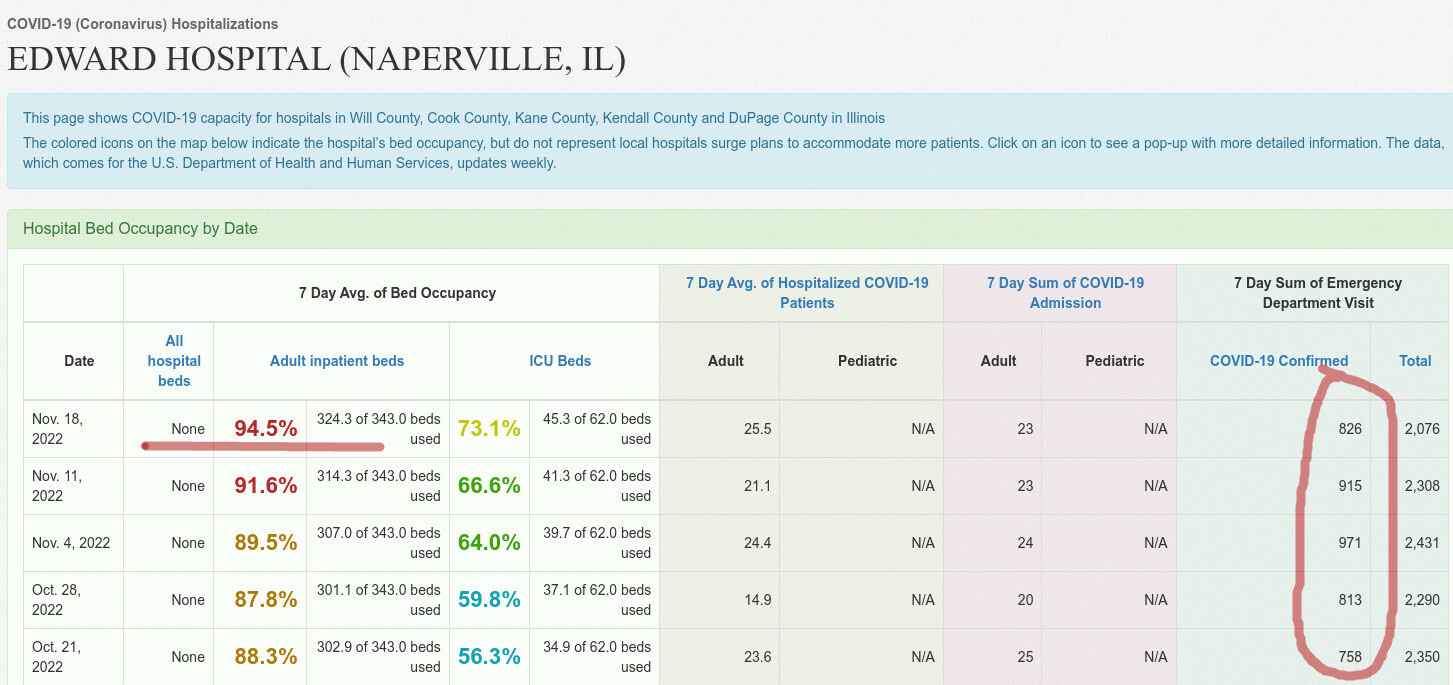Click hospitalized adult value 23.6
The image size is (1453, 685).
point(757,657)
